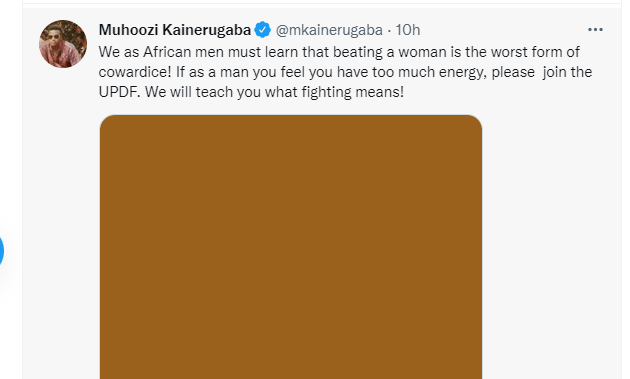
Task: Visit the @mkainerugaba handle link
Action: point(329,30)
